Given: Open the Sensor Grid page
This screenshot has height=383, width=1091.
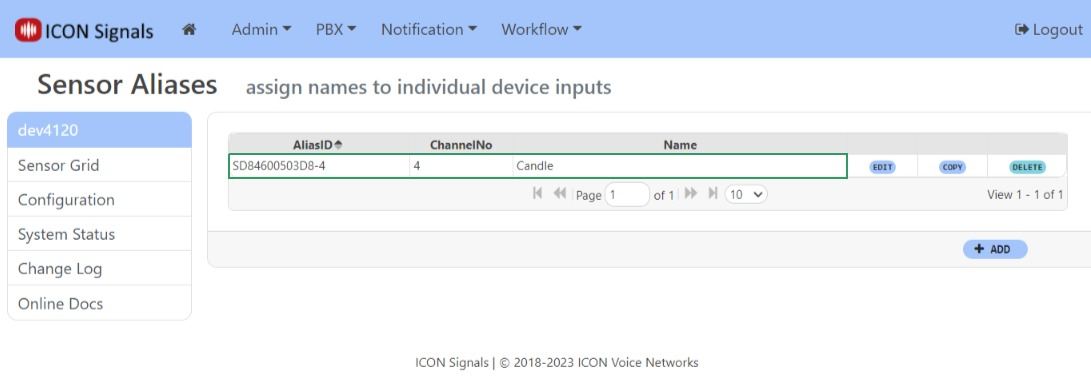Looking at the screenshot, I should pyautogui.click(x=99, y=165).
